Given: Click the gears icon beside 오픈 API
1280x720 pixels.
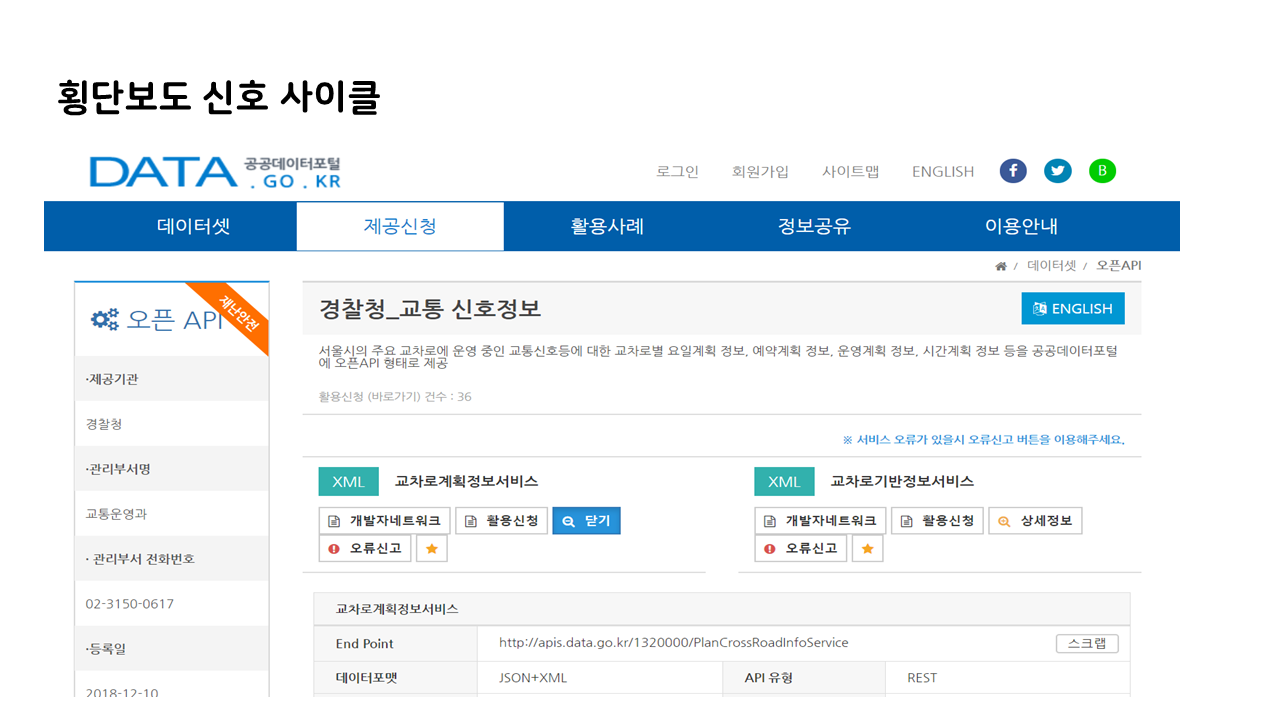Looking at the screenshot, I should (104, 319).
